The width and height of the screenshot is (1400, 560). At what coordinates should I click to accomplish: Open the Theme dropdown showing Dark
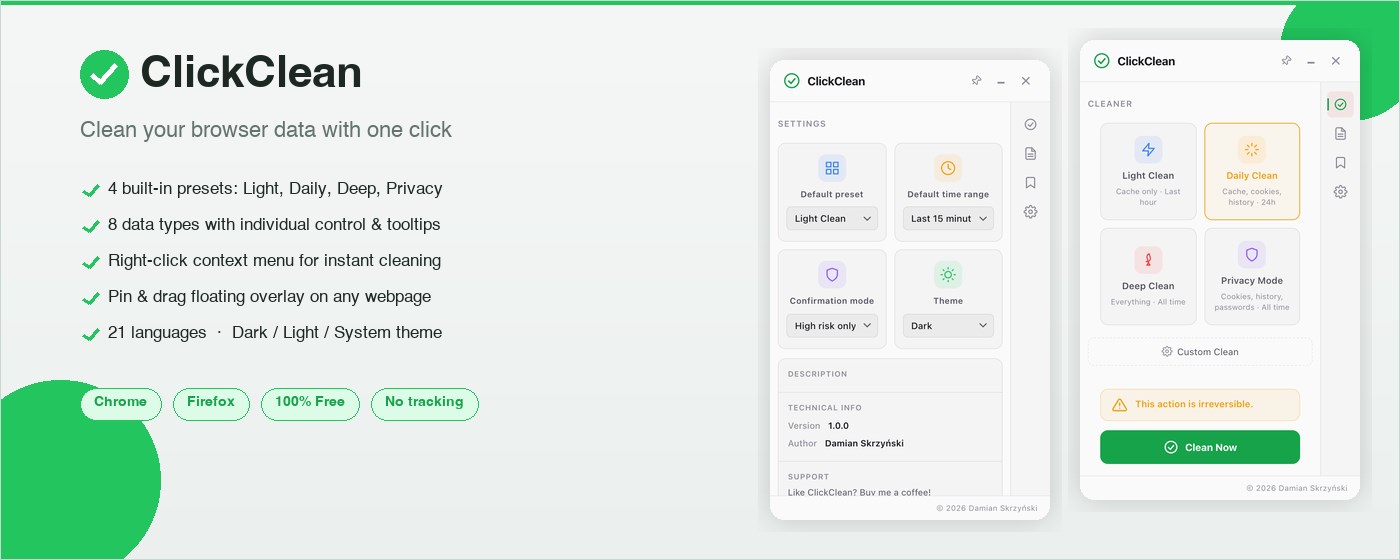(948, 325)
